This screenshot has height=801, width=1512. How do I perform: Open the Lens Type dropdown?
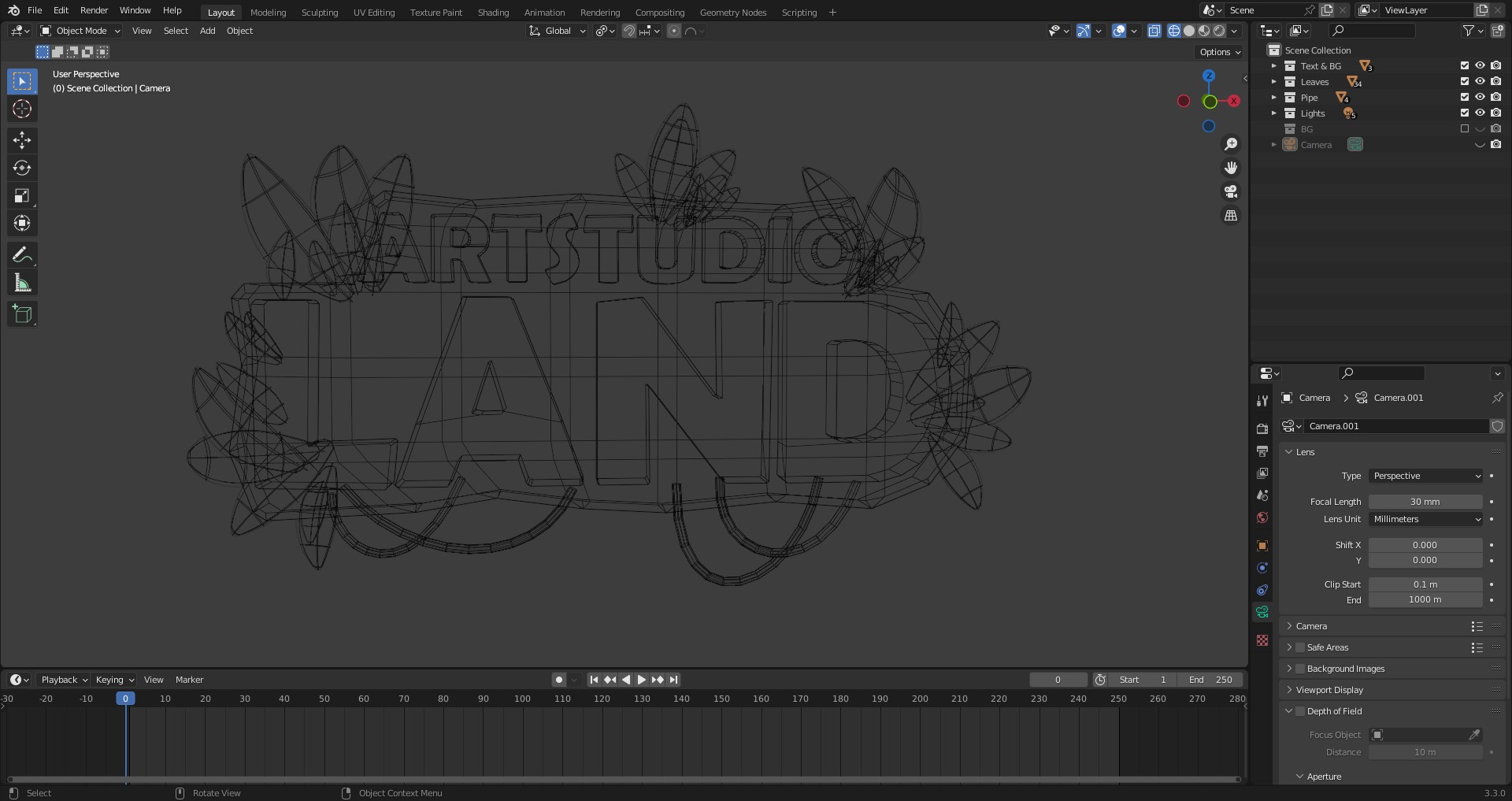(x=1425, y=476)
